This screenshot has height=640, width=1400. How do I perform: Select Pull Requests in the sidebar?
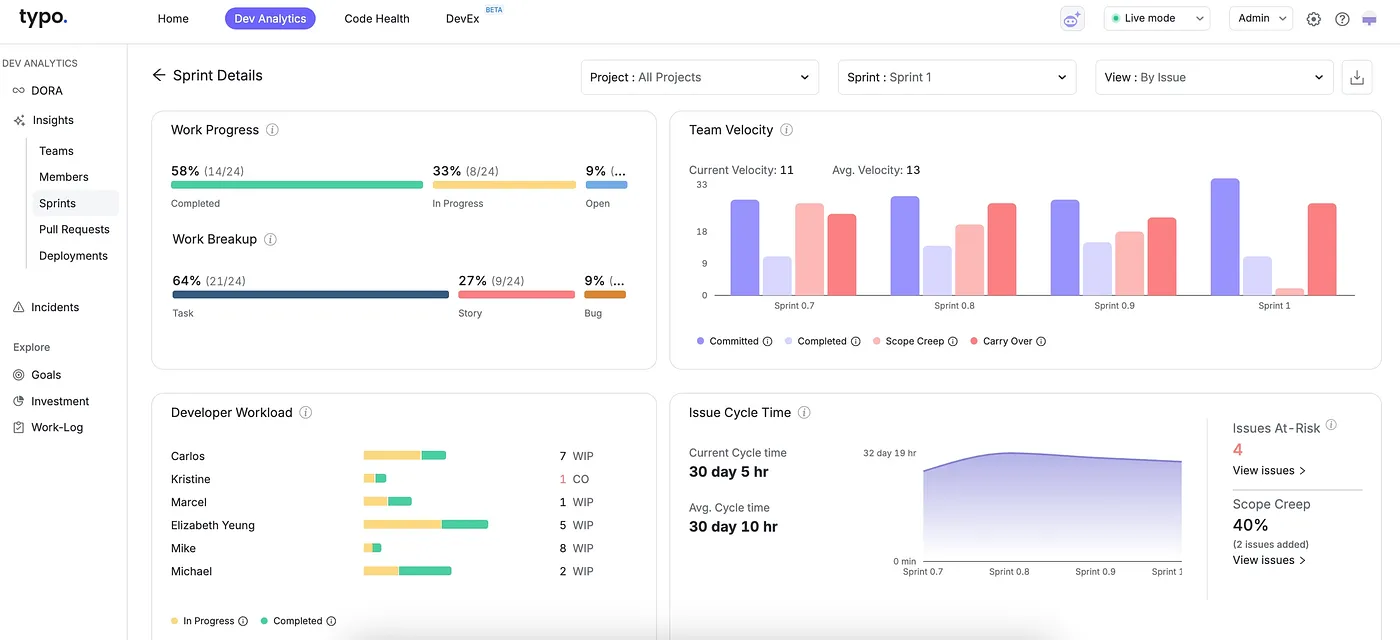click(74, 229)
